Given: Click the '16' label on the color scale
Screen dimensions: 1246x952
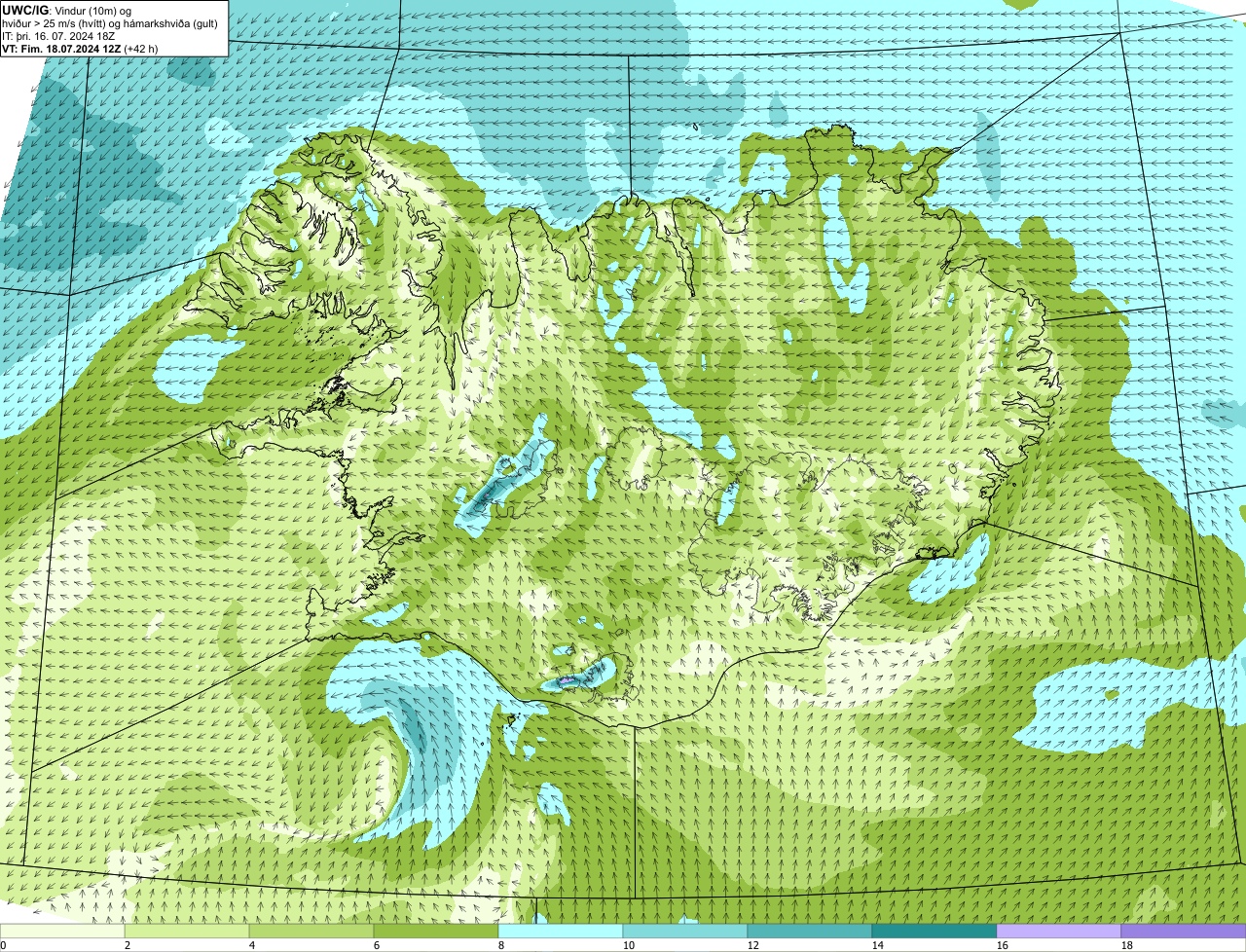Looking at the screenshot, I should point(1003,945).
